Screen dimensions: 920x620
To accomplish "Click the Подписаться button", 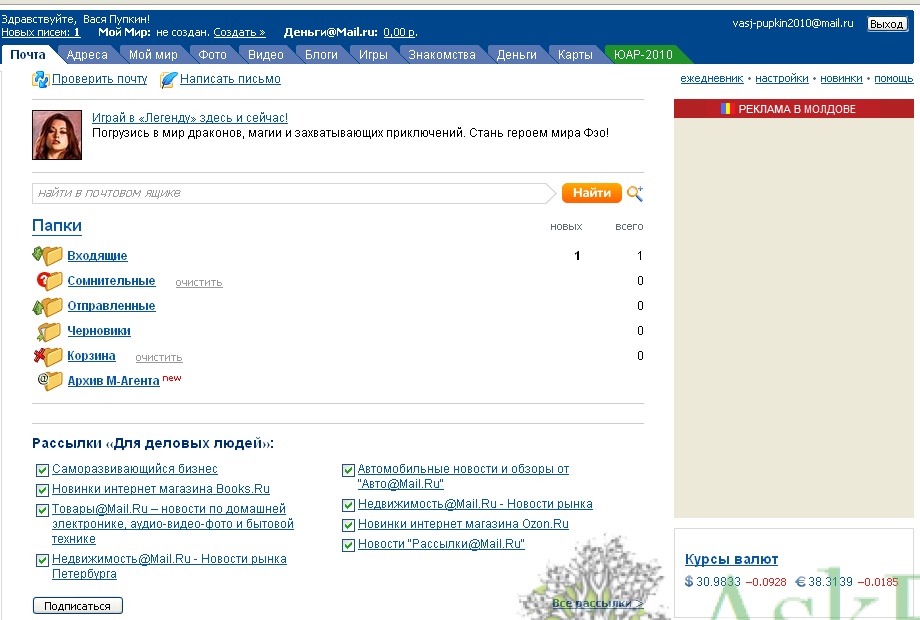I will 77,606.
